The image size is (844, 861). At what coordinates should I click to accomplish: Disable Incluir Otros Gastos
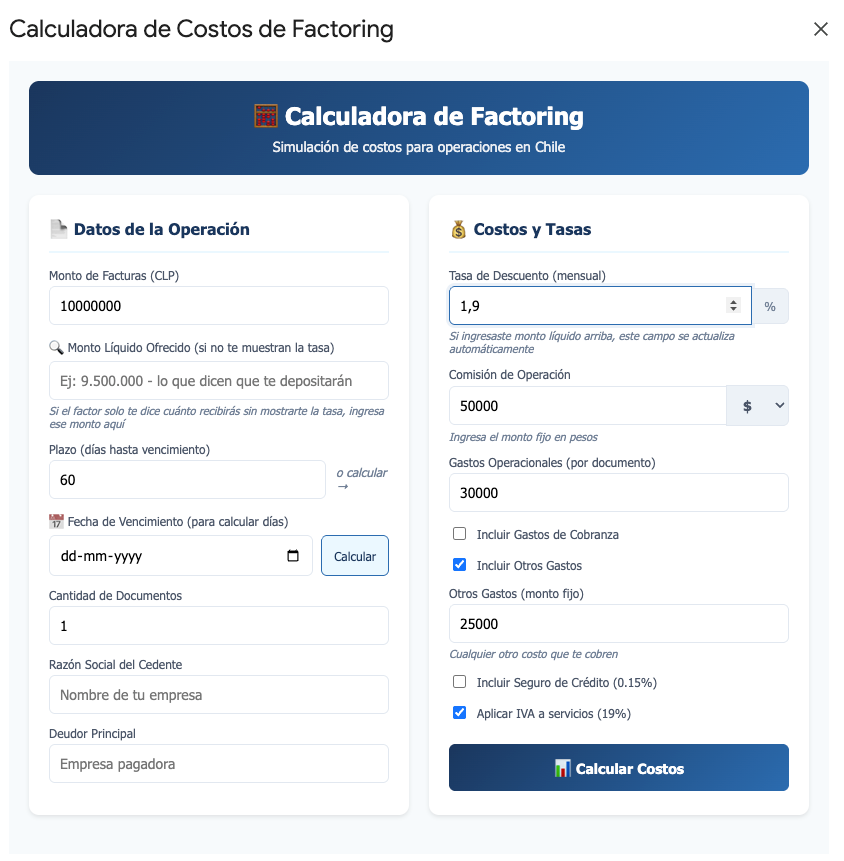pos(459,564)
